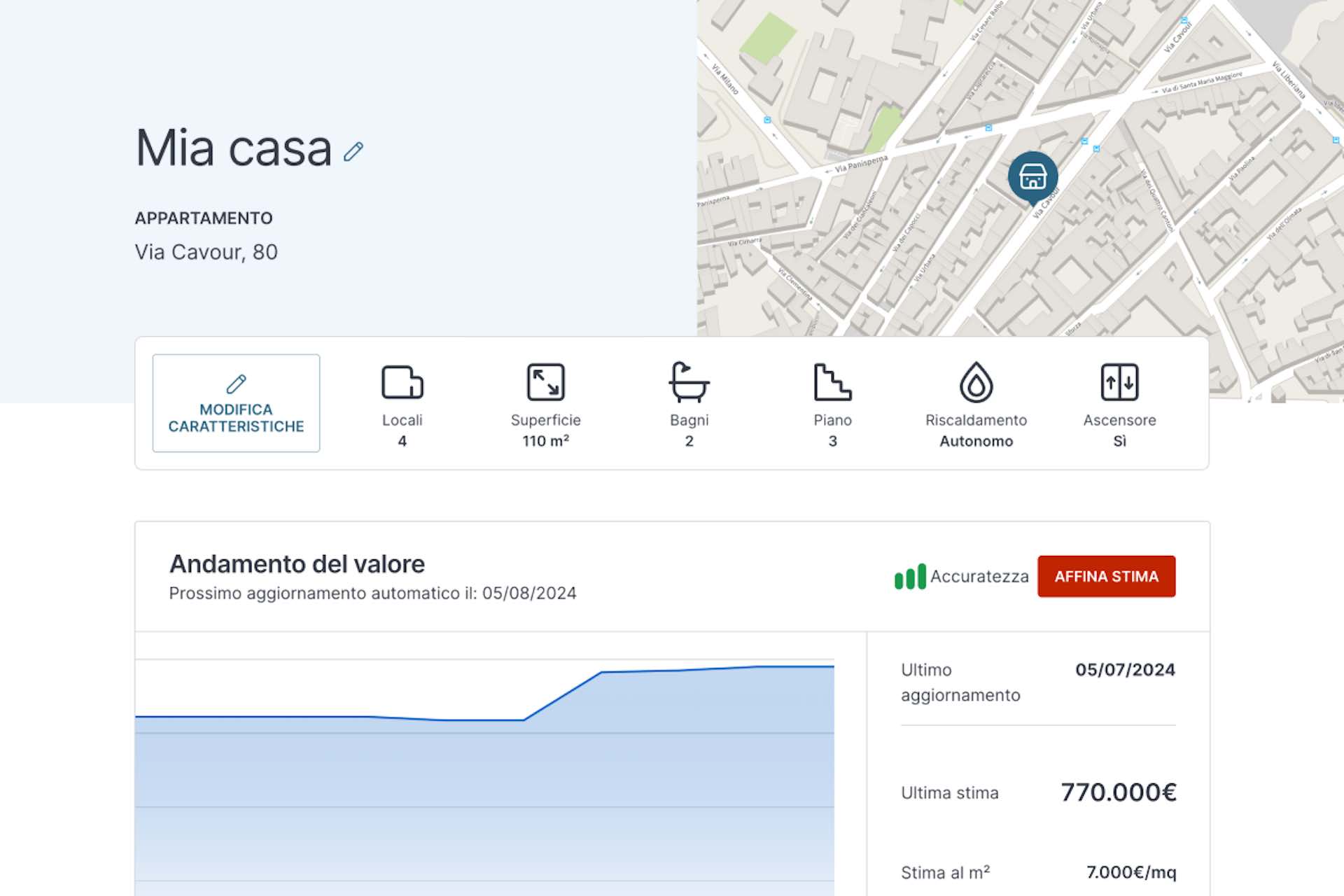This screenshot has height=896, width=1344.
Task: Click the Mia casa title text
Action: (234, 148)
